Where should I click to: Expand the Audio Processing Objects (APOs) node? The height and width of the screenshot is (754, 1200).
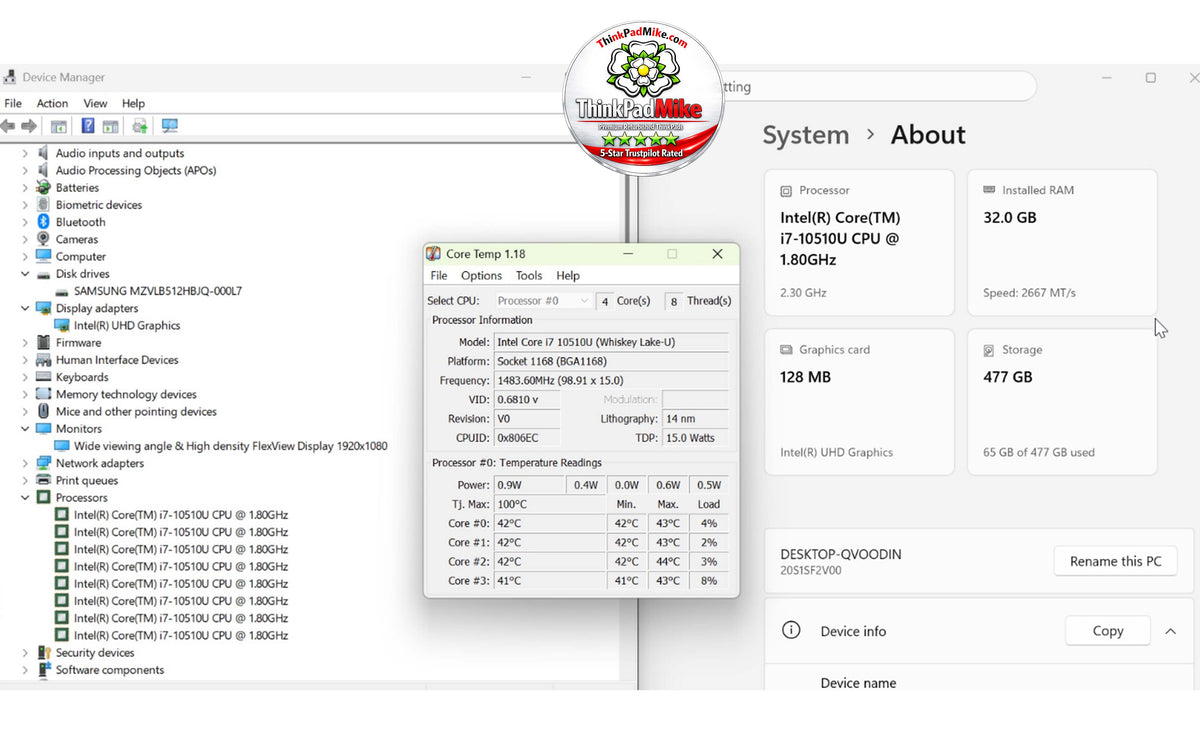(x=25, y=170)
